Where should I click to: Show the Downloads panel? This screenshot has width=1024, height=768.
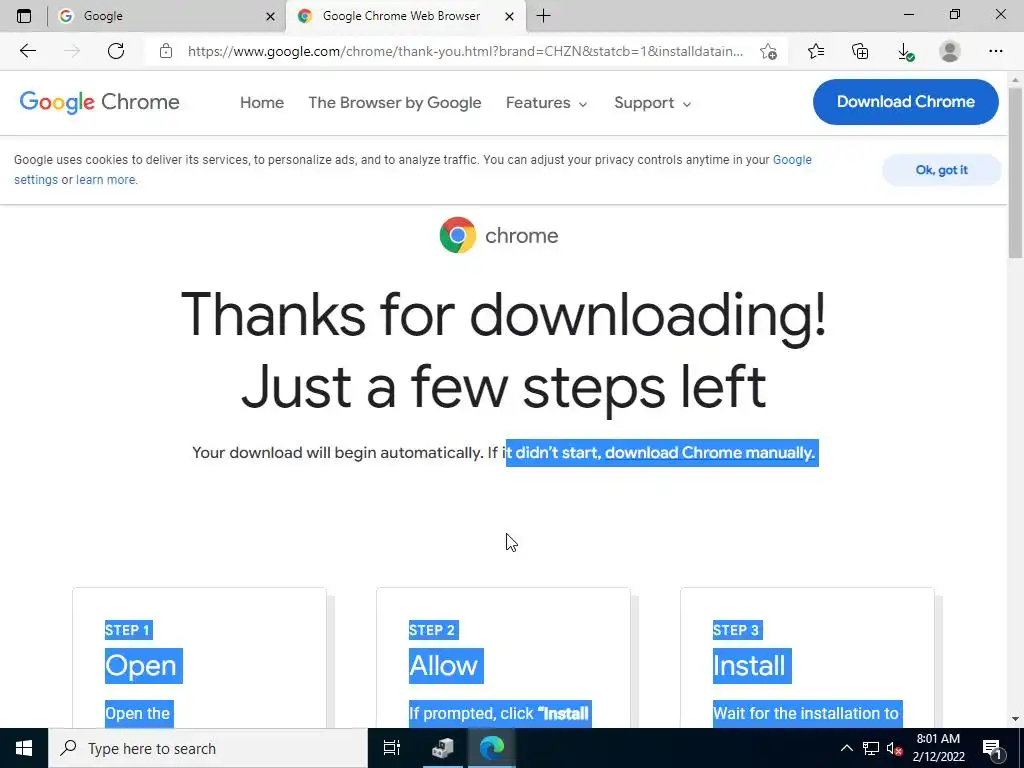905,52
